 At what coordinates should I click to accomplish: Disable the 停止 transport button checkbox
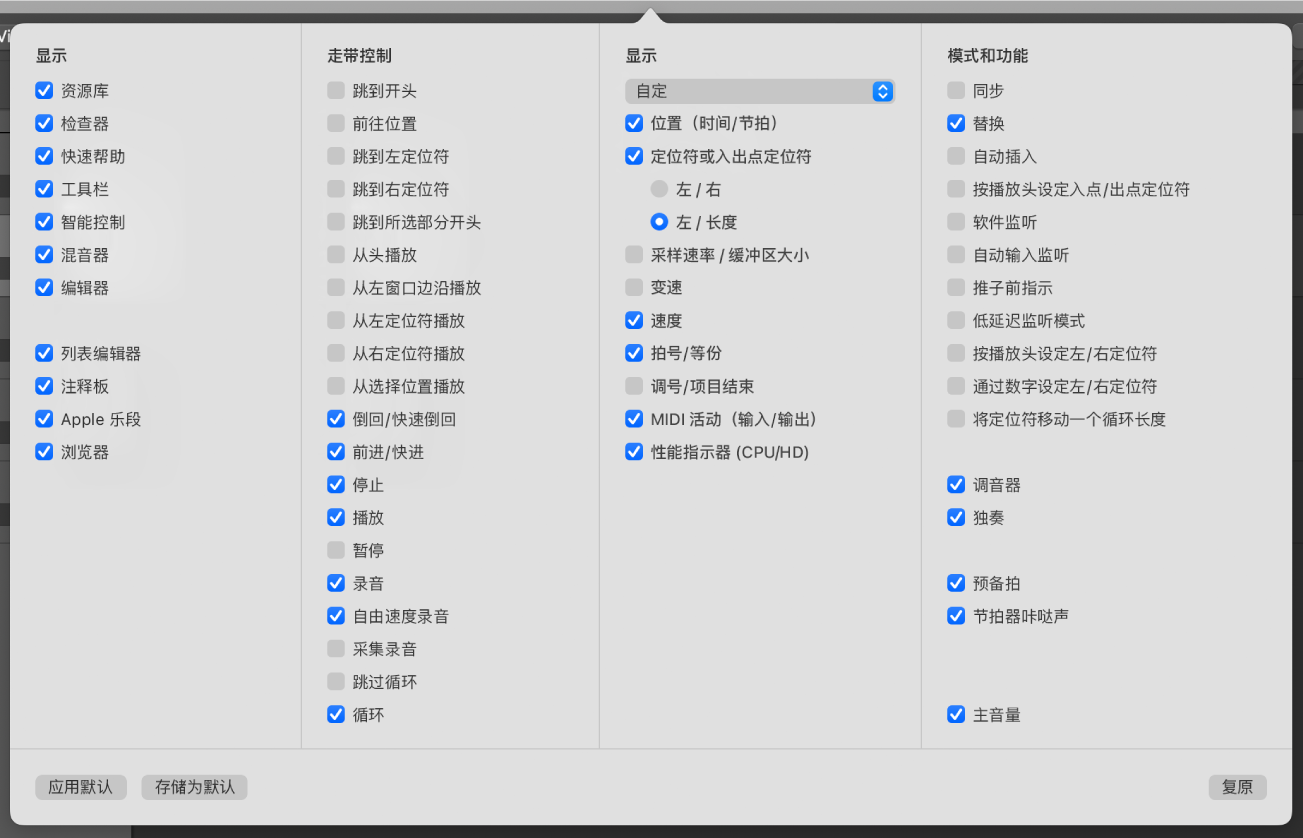tap(336, 485)
